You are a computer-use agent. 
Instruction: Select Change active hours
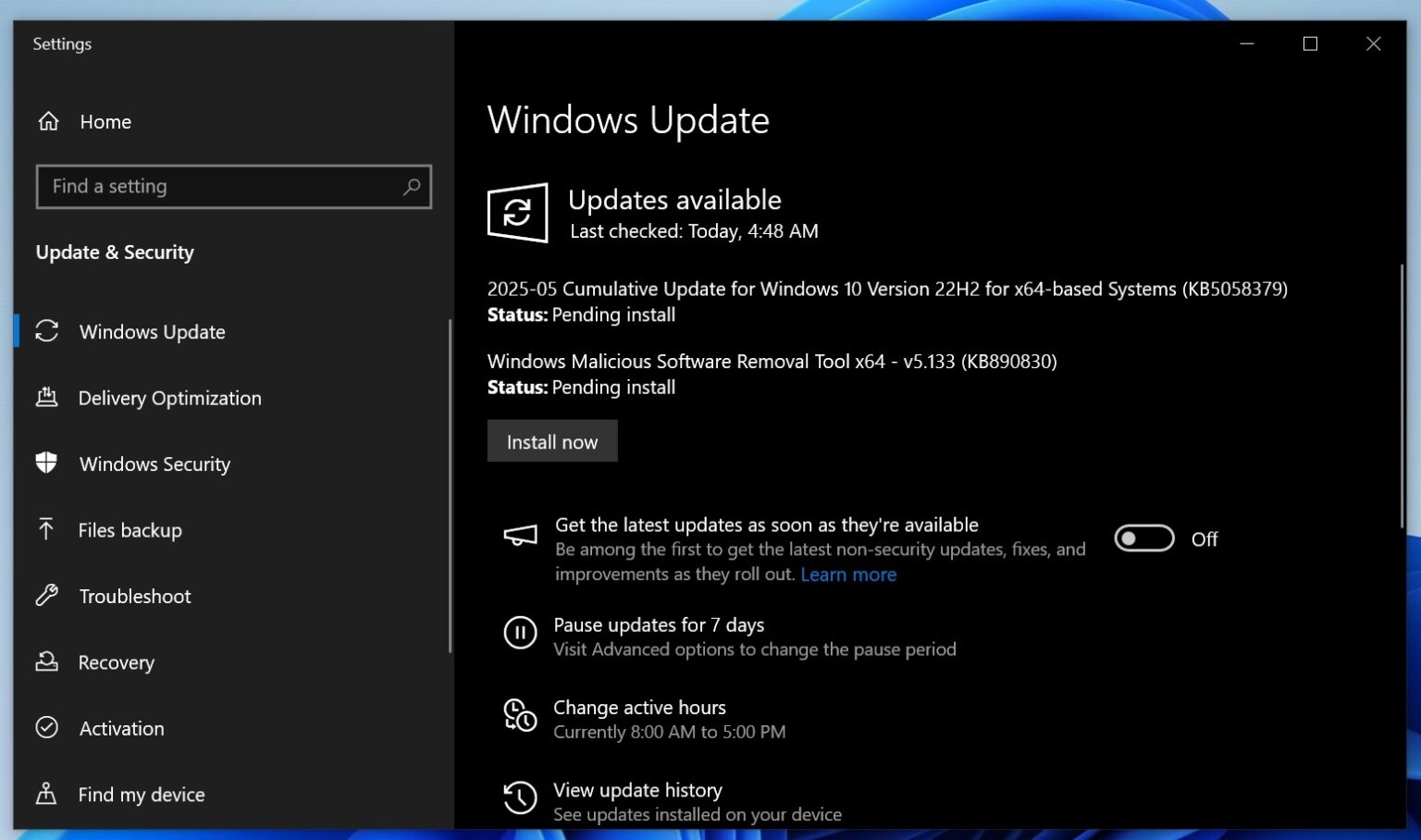pyautogui.click(x=639, y=707)
